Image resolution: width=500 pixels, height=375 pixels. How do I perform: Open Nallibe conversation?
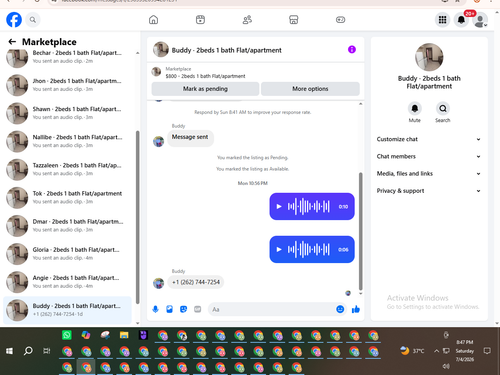(68, 141)
